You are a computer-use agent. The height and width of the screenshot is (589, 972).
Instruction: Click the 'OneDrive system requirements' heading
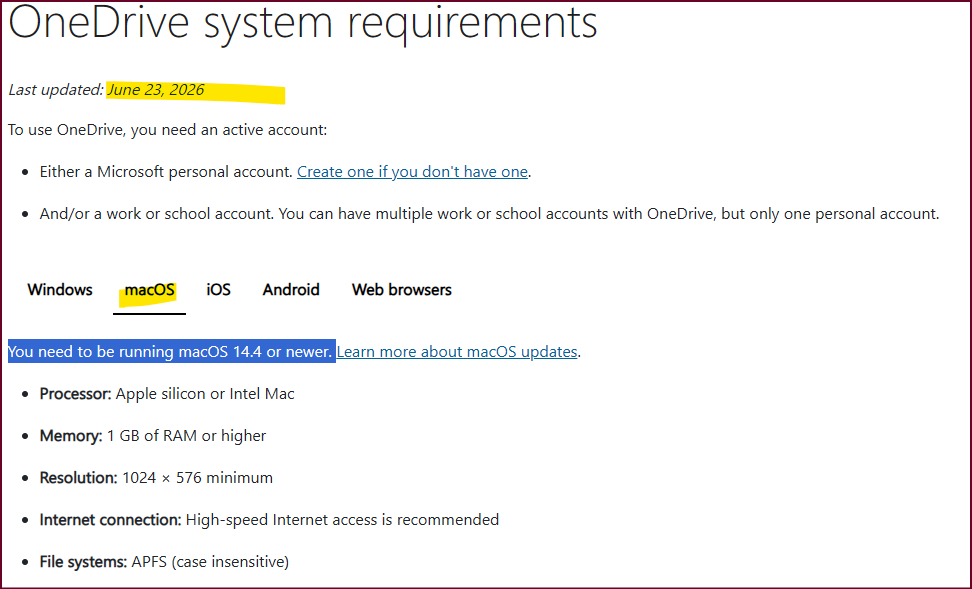[303, 24]
